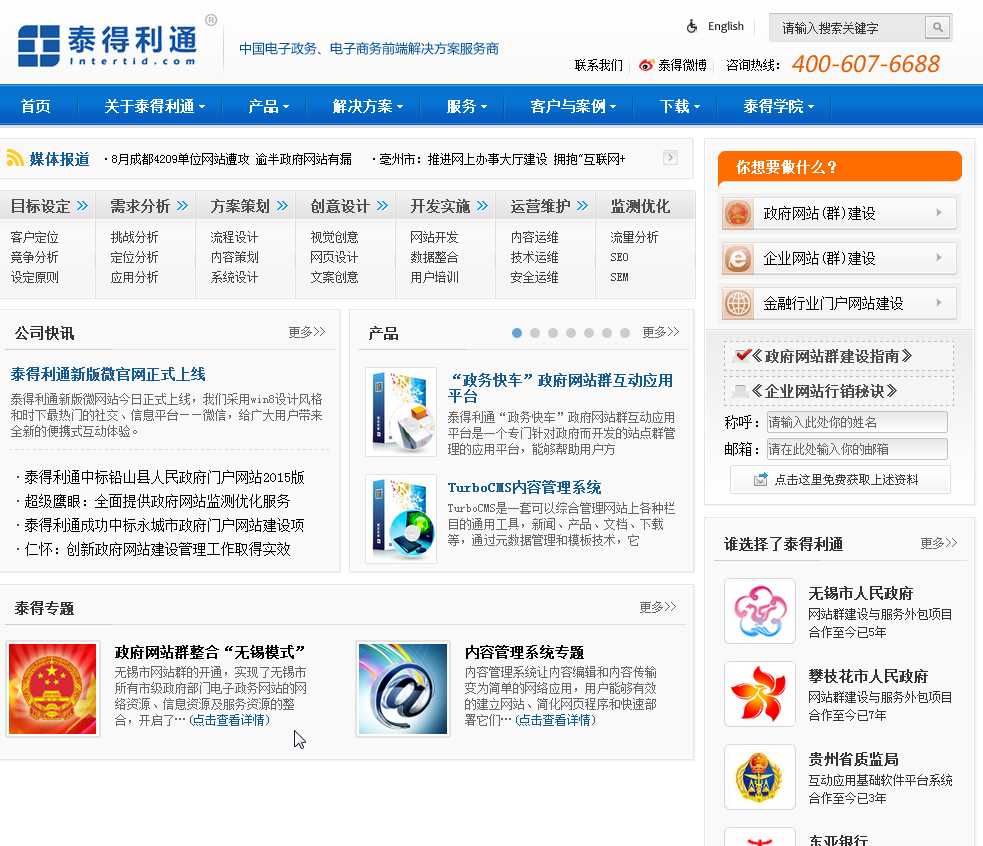983x846 pixels.
Task: Select the fourth product carousel dot
Action: click(571, 333)
